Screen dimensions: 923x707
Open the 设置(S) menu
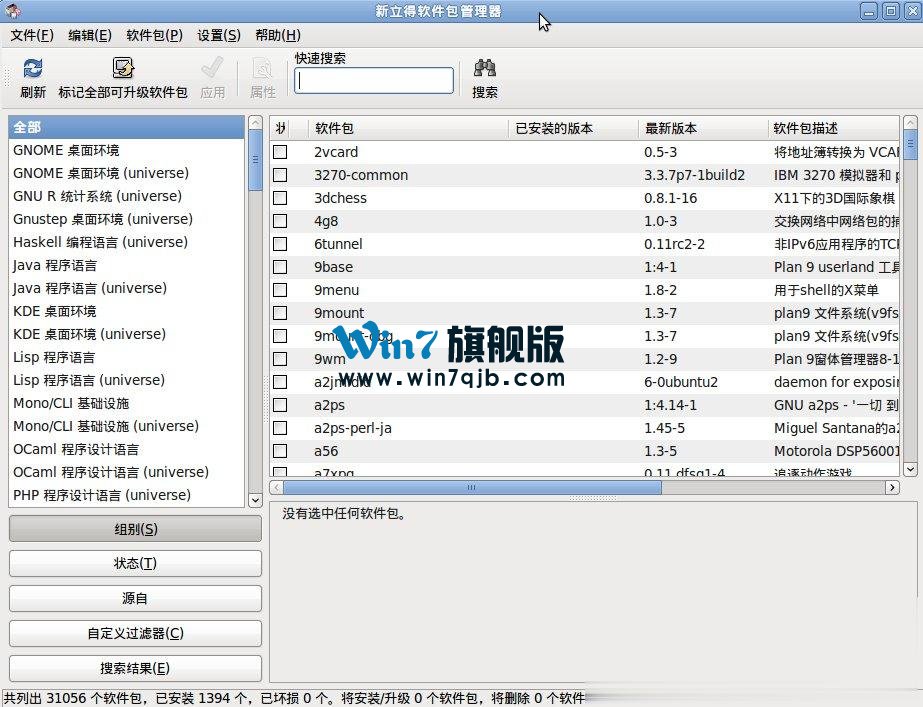click(x=218, y=35)
